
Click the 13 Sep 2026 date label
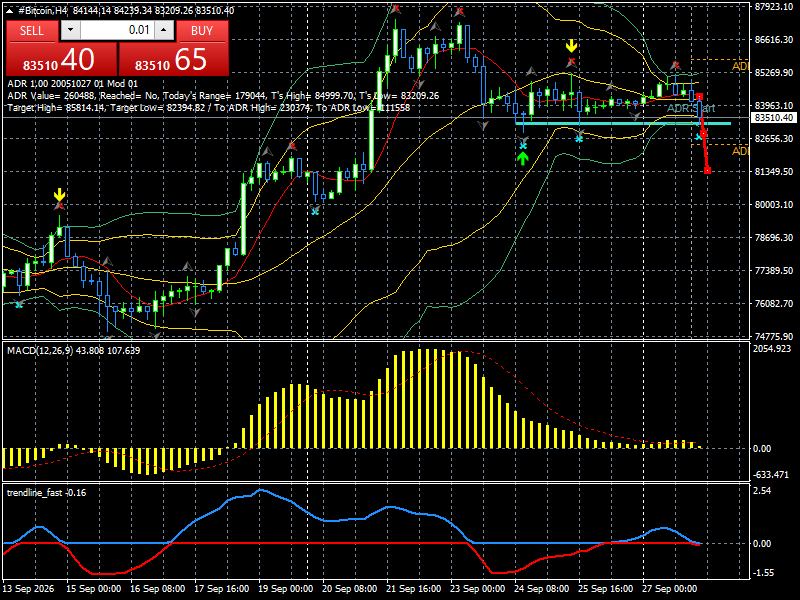point(28,588)
